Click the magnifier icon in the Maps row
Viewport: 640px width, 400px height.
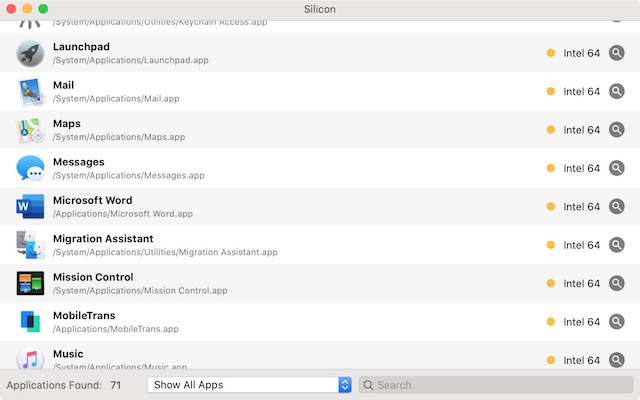[x=617, y=130]
